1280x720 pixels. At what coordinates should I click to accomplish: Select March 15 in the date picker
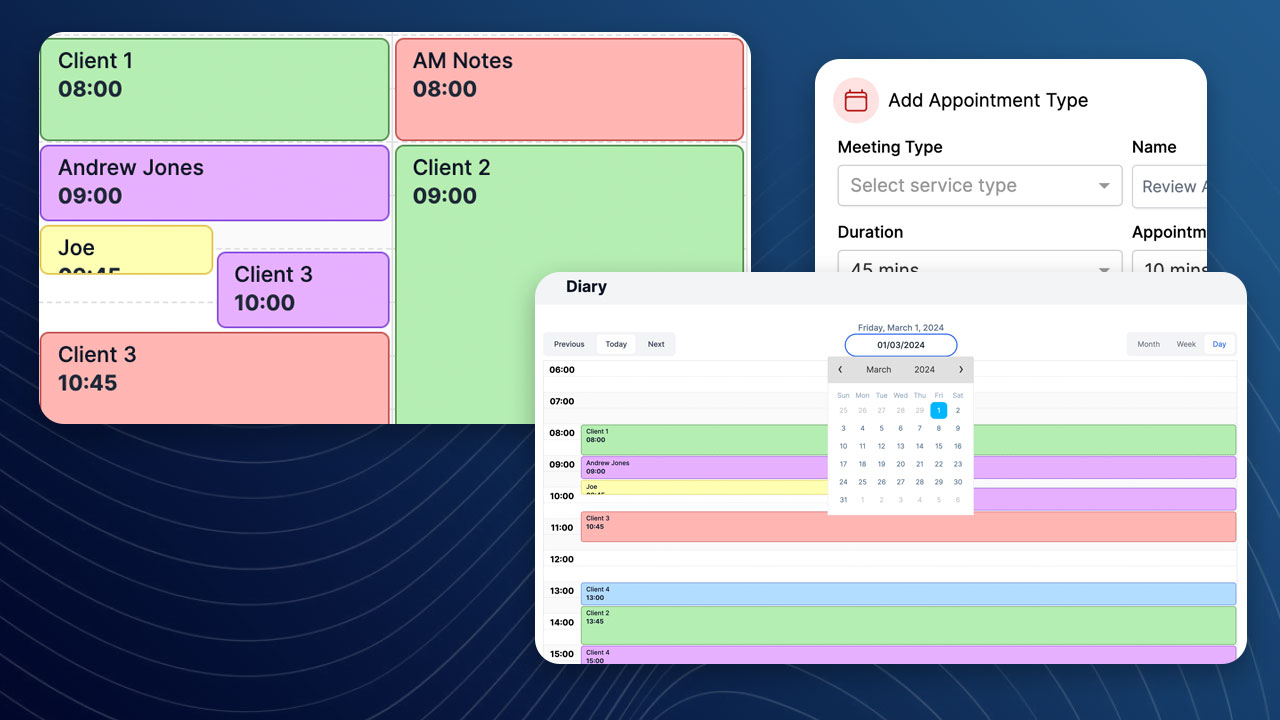(938, 446)
